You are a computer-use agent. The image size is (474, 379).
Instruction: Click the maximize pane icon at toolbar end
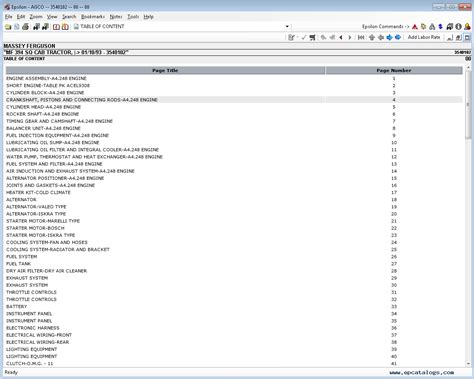[467, 38]
